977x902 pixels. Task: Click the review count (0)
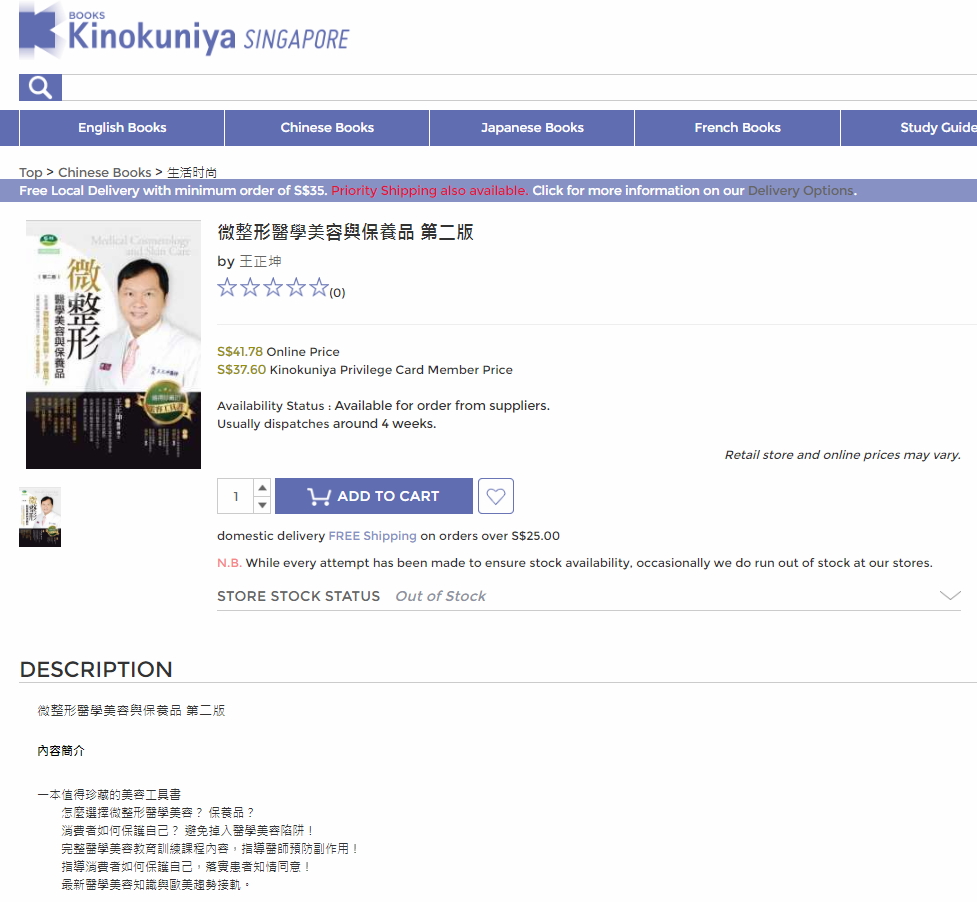337,293
